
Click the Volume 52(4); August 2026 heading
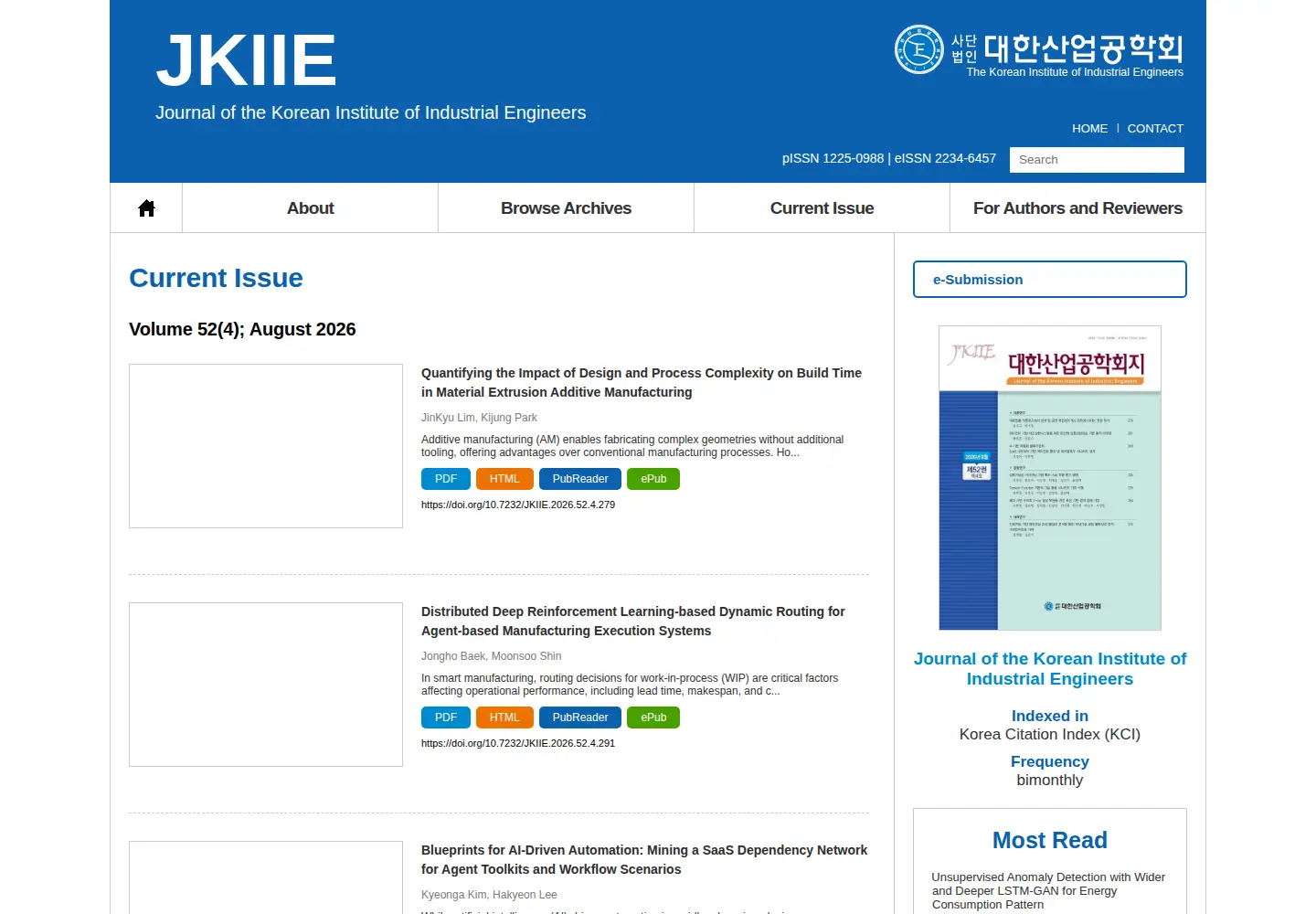(242, 329)
